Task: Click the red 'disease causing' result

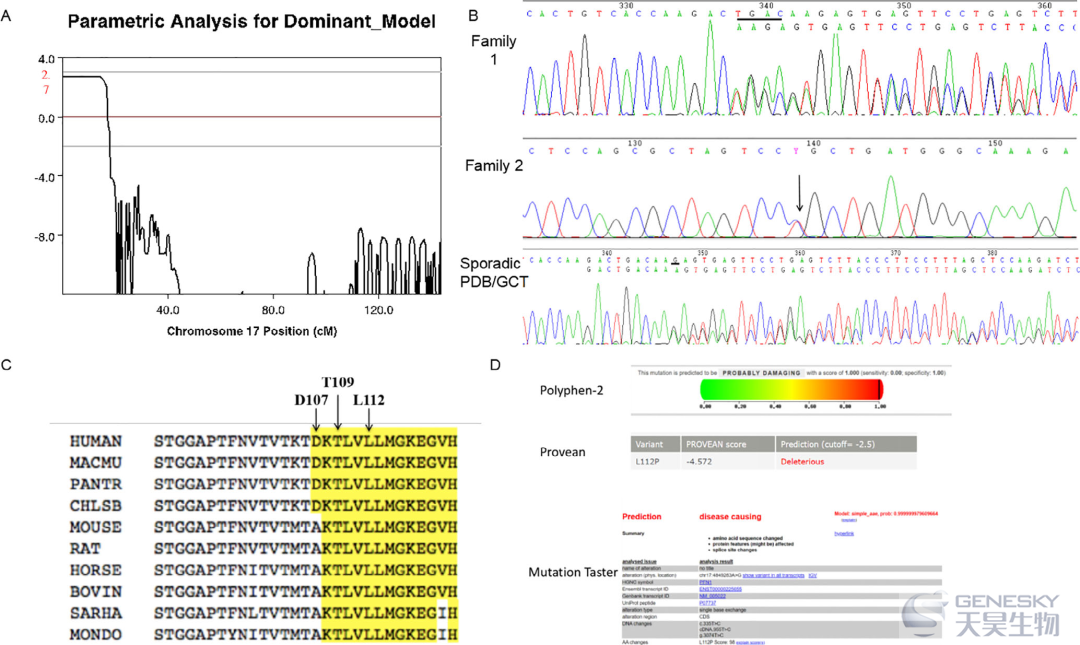Action: pyautogui.click(x=730, y=516)
